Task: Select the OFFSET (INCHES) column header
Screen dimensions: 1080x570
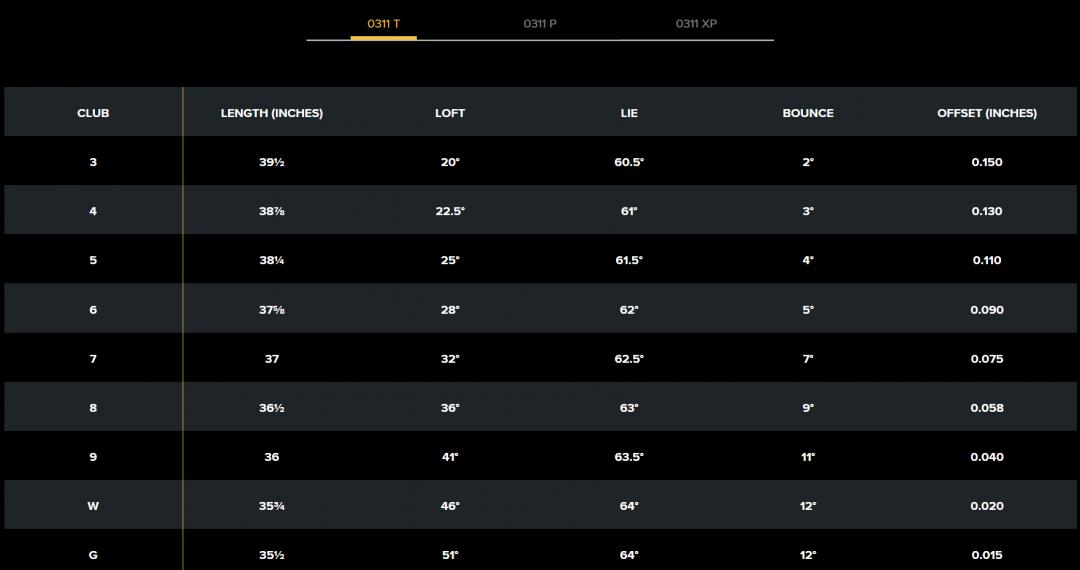Action: 987,113
